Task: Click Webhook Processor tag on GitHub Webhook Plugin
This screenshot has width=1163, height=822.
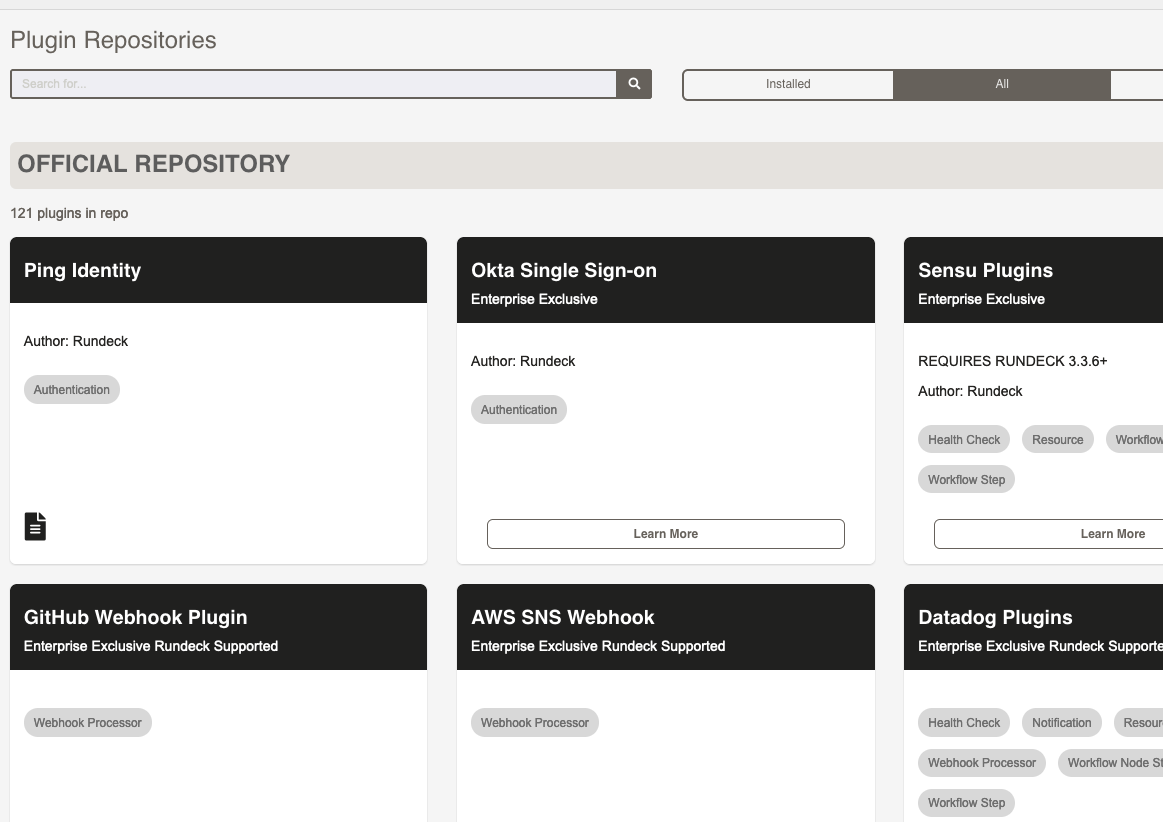Action: point(88,723)
